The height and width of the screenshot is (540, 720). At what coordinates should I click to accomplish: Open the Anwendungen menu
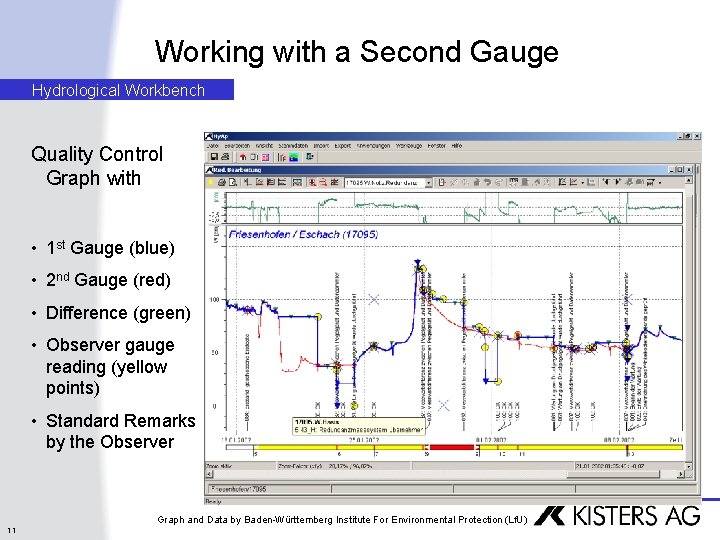pyautogui.click(x=373, y=146)
